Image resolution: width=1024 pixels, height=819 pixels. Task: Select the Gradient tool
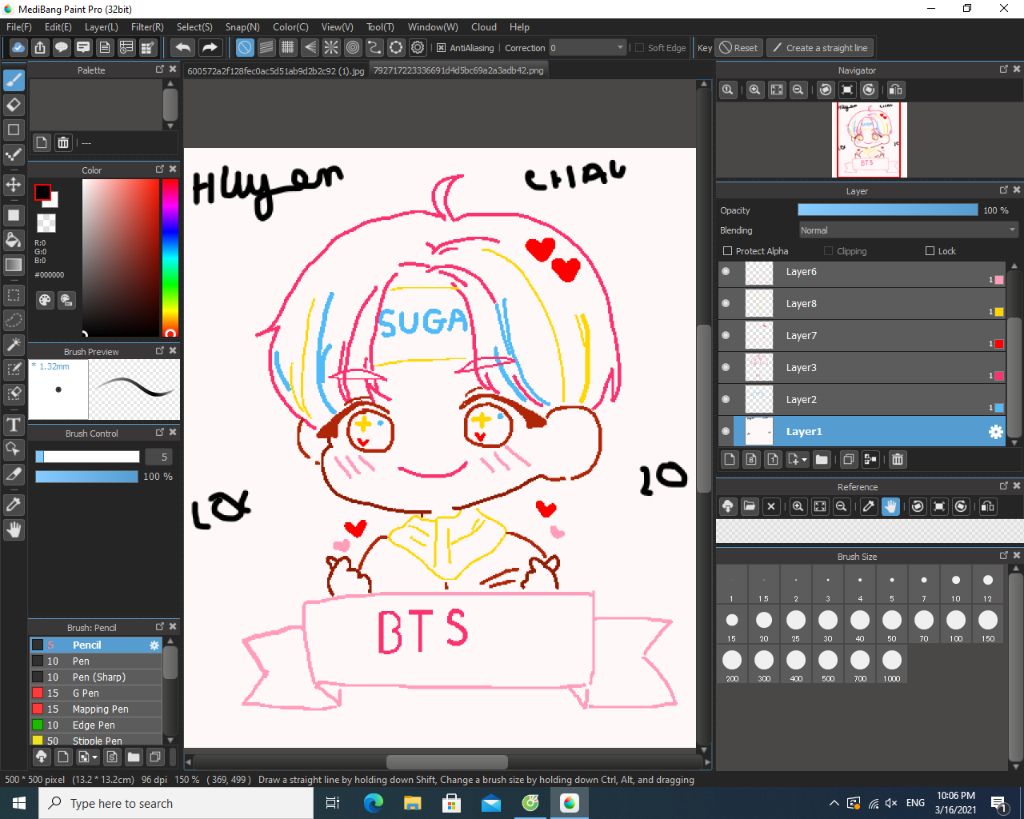(x=14, y=265)
